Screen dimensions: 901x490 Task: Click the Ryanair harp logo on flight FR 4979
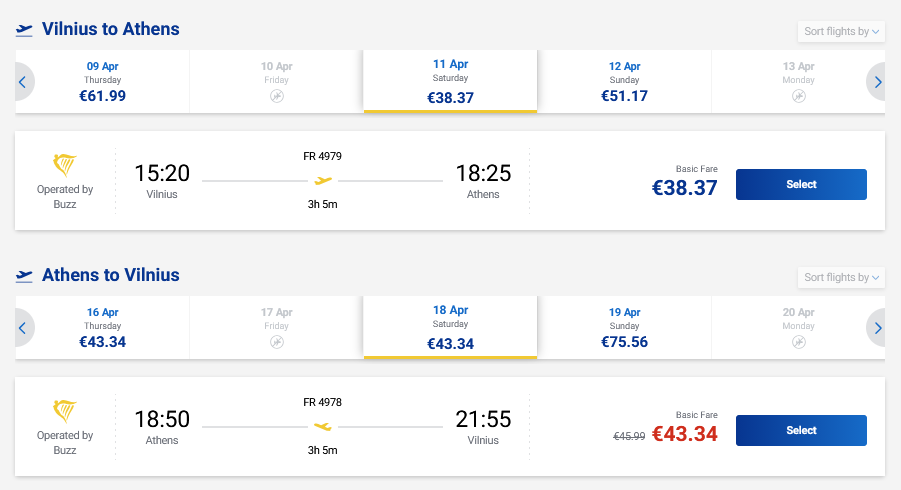click(65, 166)
